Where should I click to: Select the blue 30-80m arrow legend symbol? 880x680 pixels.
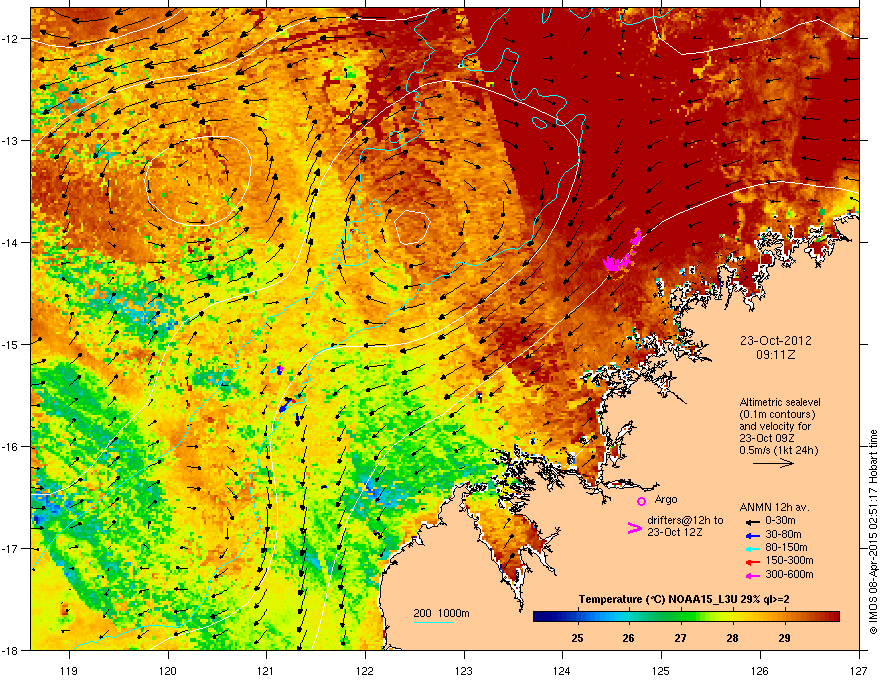(752, 535)
